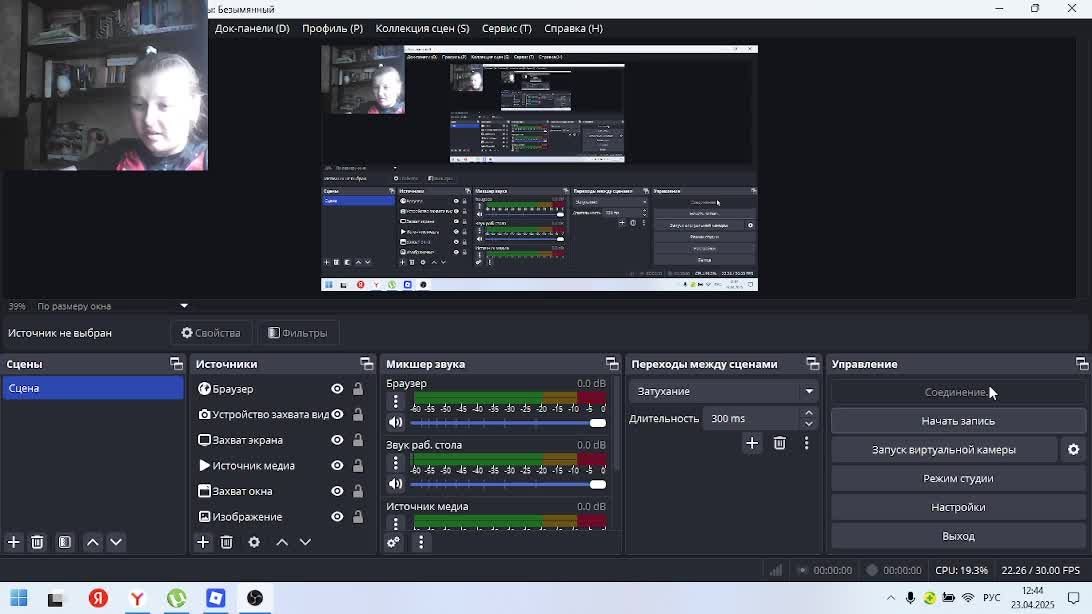This screenshot has width=1092, height=614.
Task: Open virtual camera settings gear
Action: point(1073,450)
